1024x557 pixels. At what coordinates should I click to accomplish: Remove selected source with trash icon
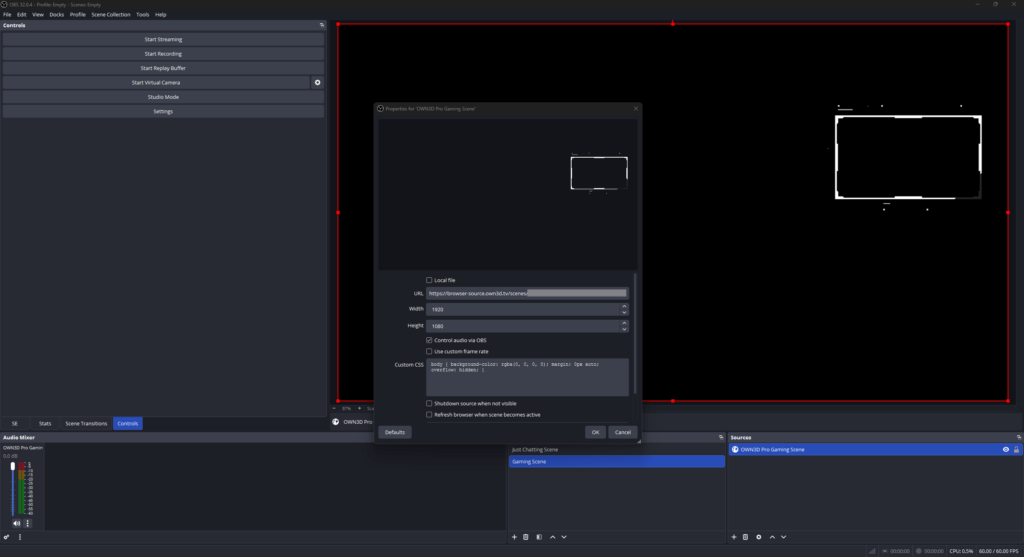[x=746, y=537]
